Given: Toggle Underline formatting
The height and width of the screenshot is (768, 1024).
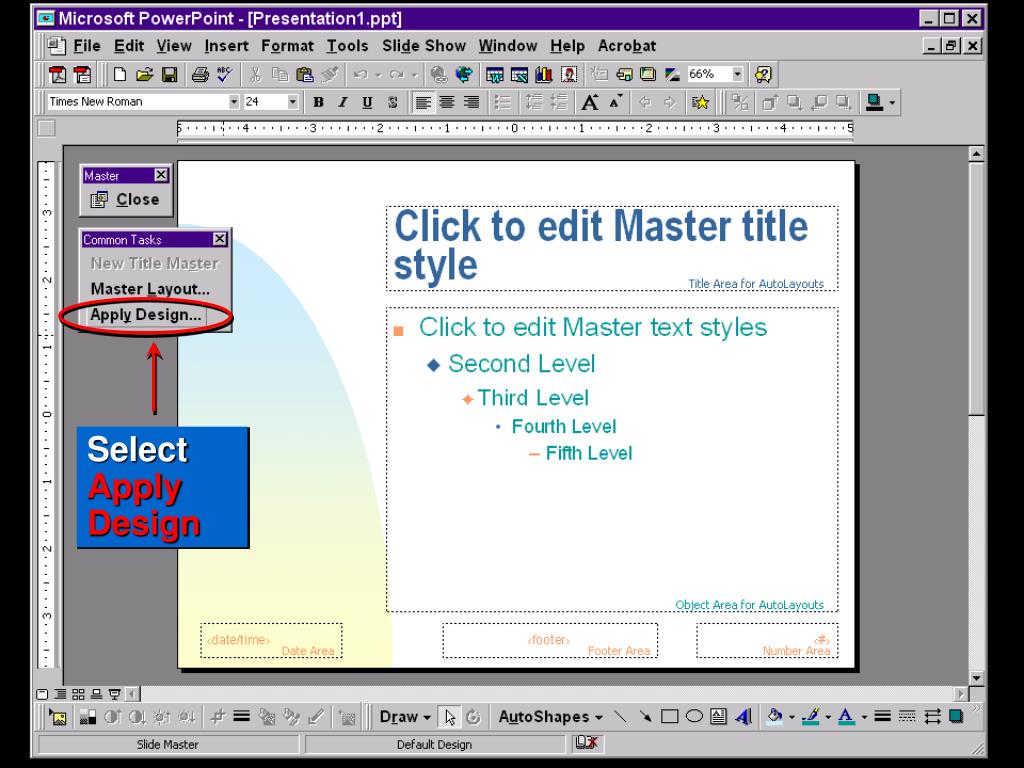Looking at the screenshot, I should coord(367,102).
